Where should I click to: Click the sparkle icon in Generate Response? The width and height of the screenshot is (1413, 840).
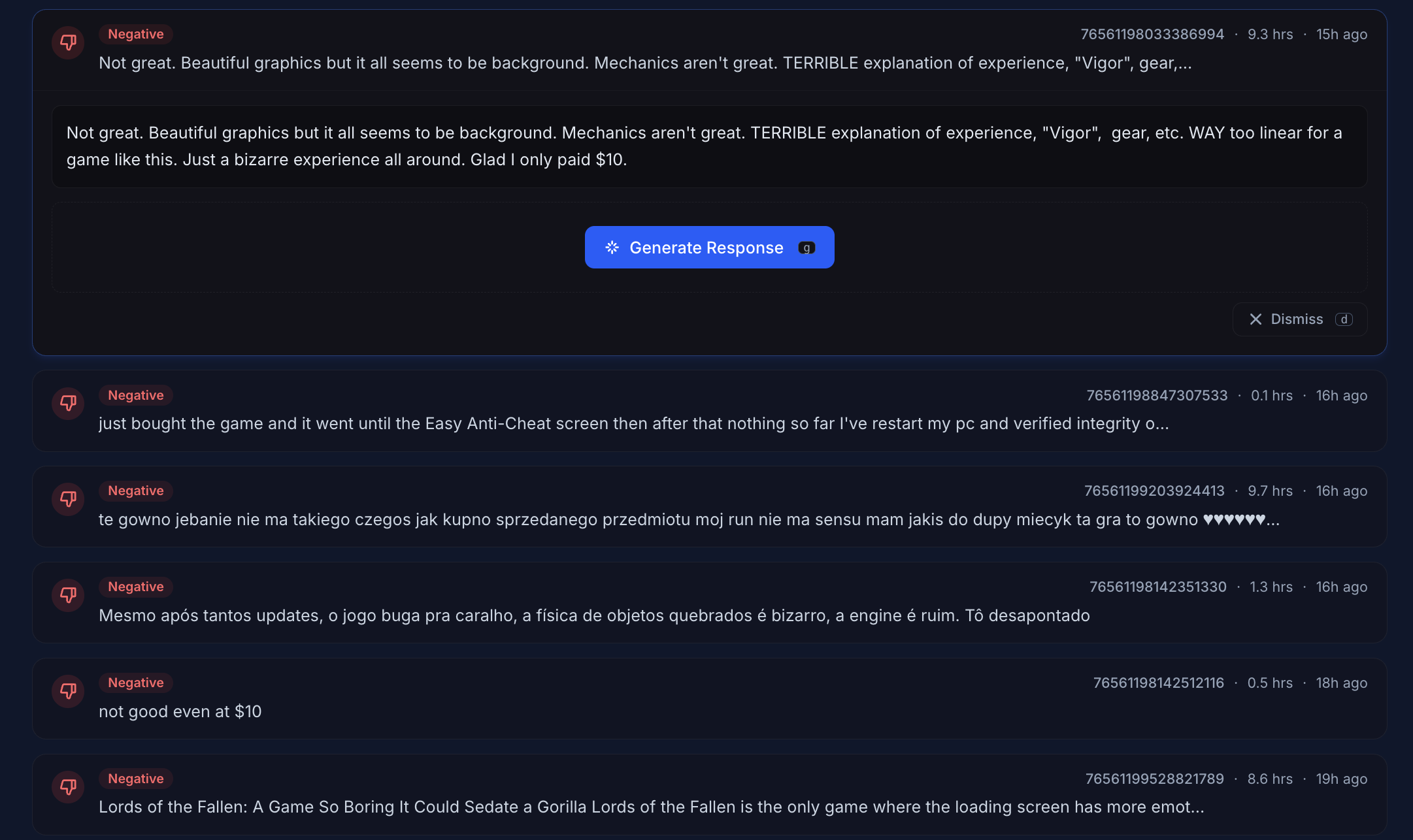coord(612,248)
